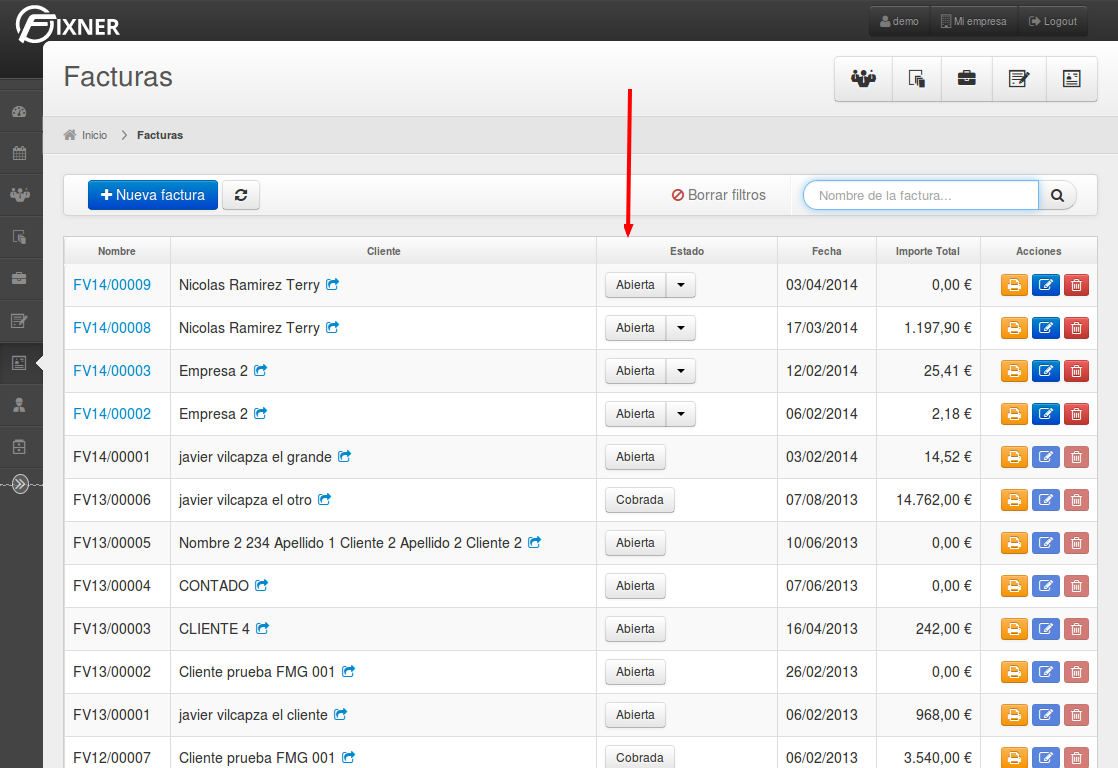1118x768 pixels.
Task: Click Cobrada status button for FV13/00006
Action: (x=640, y=500)
